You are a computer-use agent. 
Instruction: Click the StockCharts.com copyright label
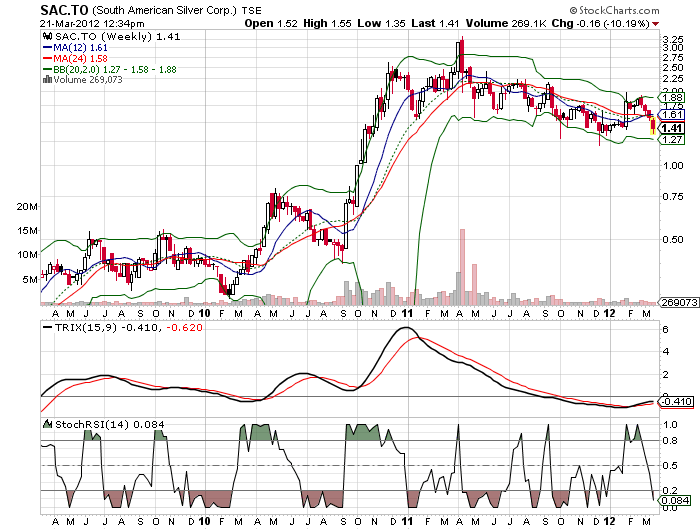(614, 10)
